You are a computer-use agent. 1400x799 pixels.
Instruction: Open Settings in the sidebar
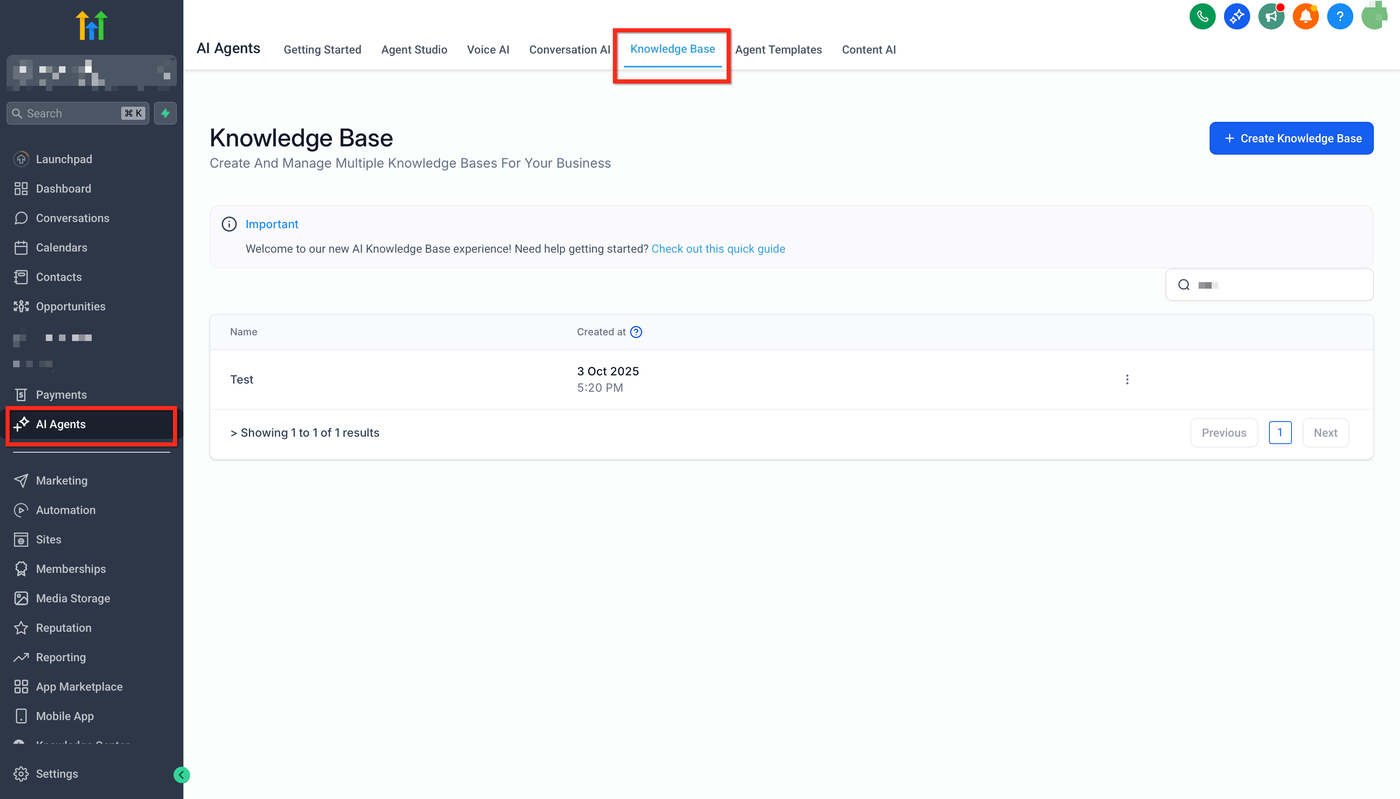57,774
